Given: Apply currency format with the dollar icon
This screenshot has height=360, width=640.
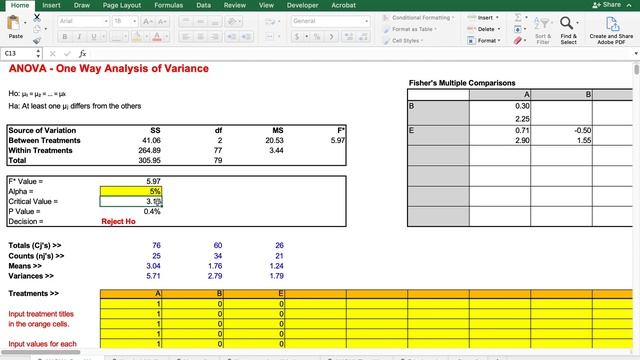Looking at the screenshot, I should [x=297, y=37].
